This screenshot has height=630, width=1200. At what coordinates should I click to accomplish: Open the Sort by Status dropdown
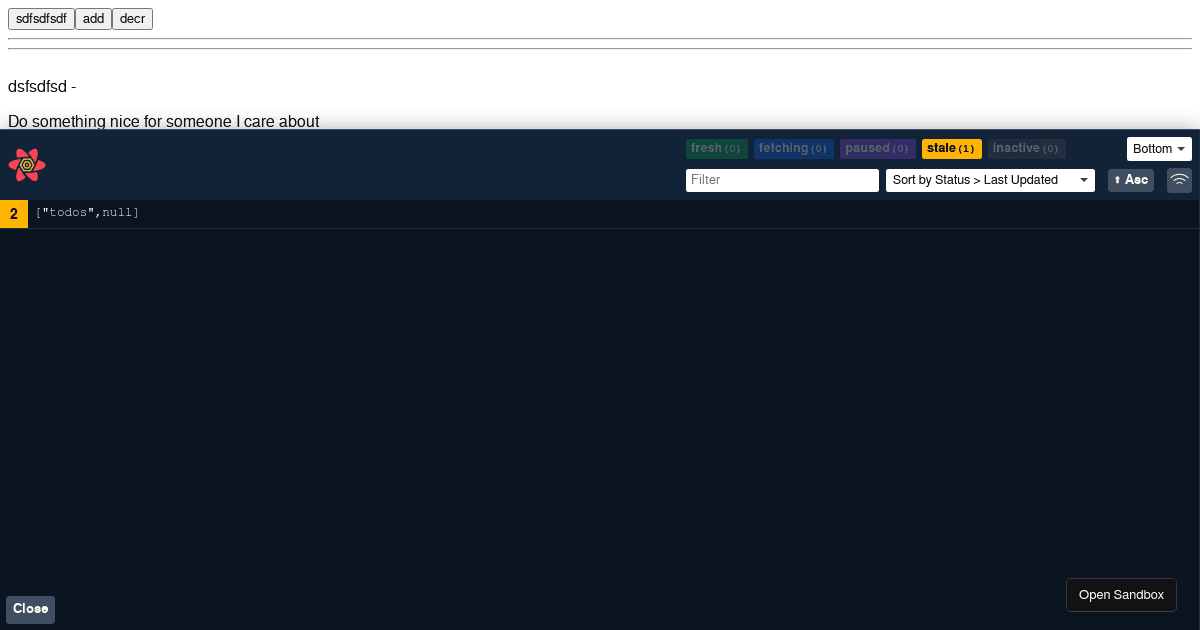tap(990, 180)
